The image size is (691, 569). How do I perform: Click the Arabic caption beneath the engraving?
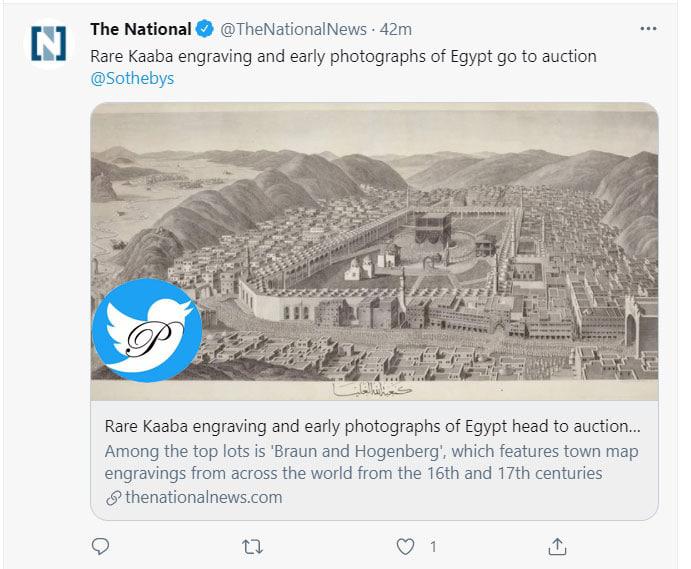pos(378,388)
